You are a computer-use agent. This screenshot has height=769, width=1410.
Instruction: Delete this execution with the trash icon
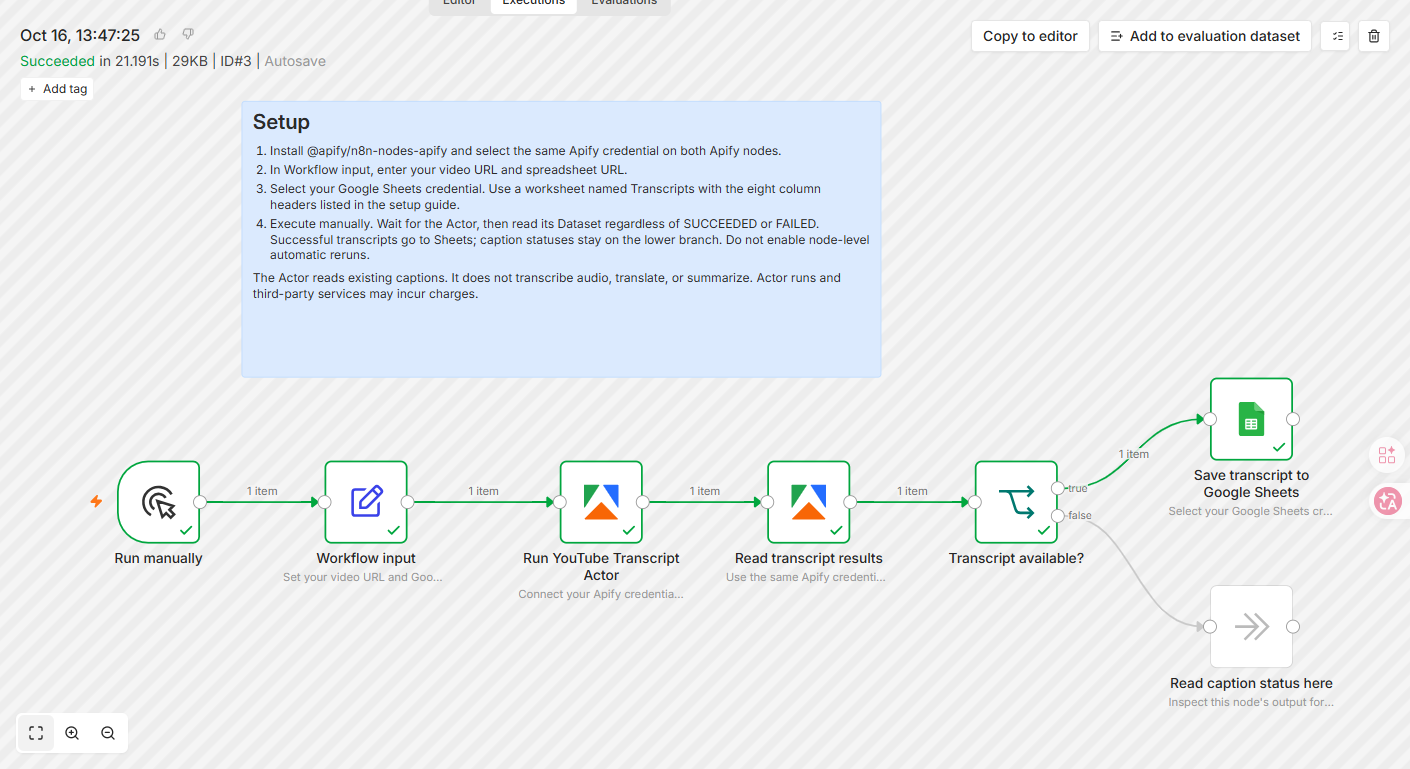pyautogui.click(x=1374, y=36)
